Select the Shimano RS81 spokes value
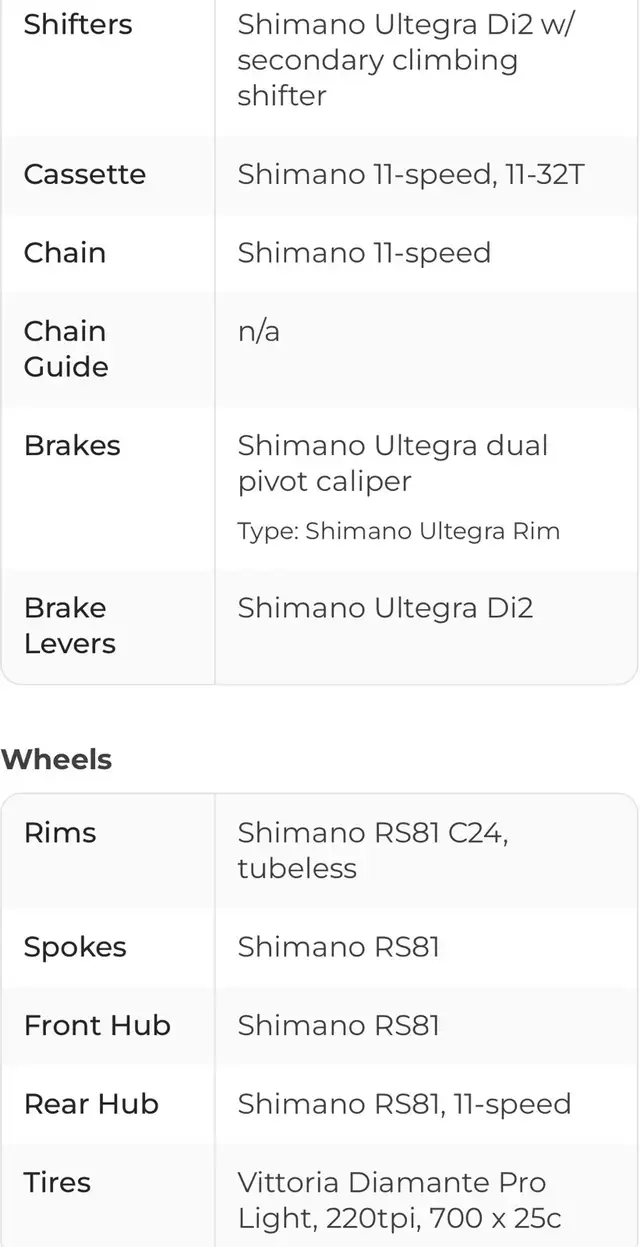Image resolution: width=640 pixels, height=1247 pixels. 338,947
